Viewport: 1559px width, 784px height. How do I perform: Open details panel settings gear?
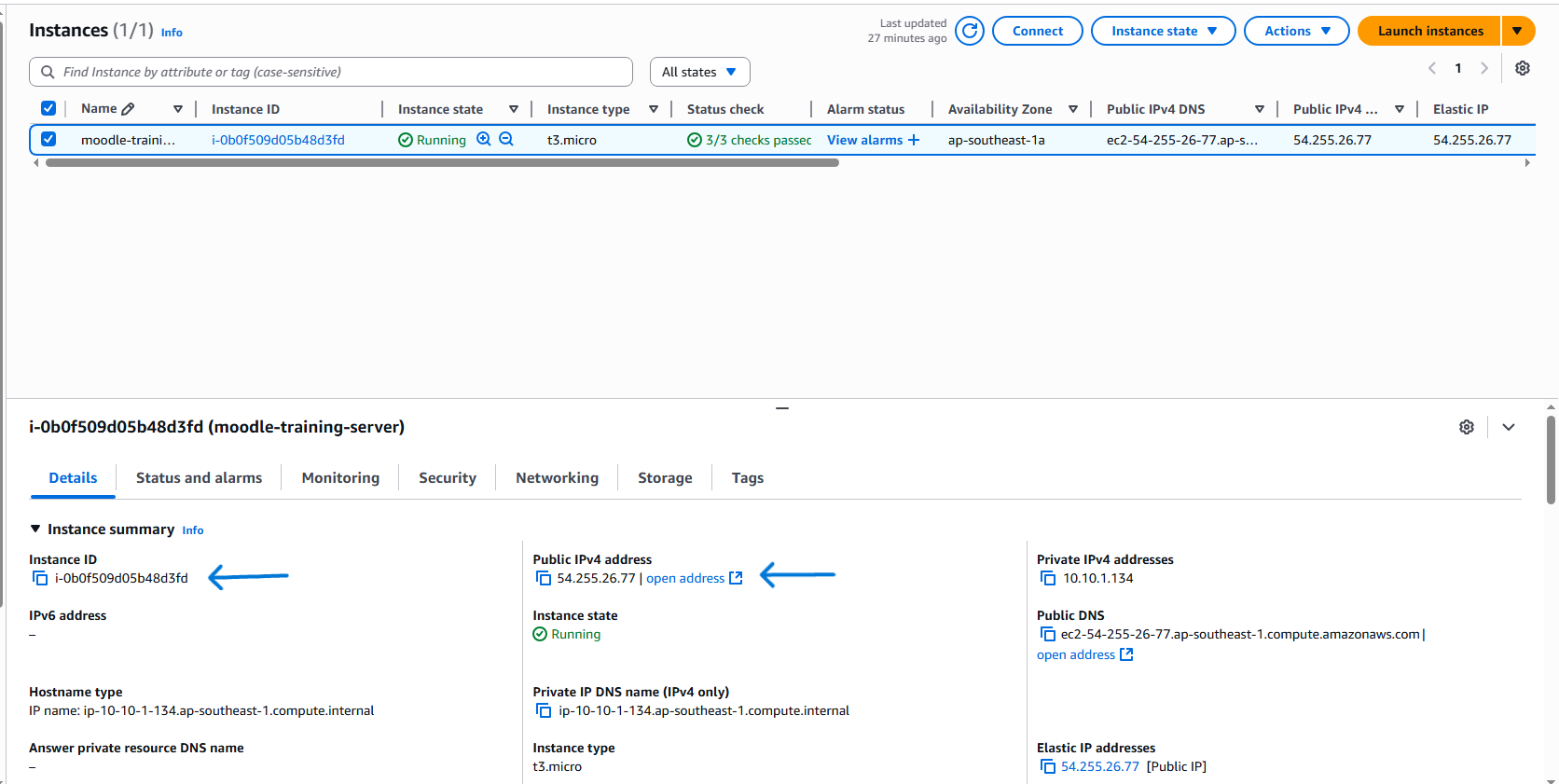pos(1467,427)
